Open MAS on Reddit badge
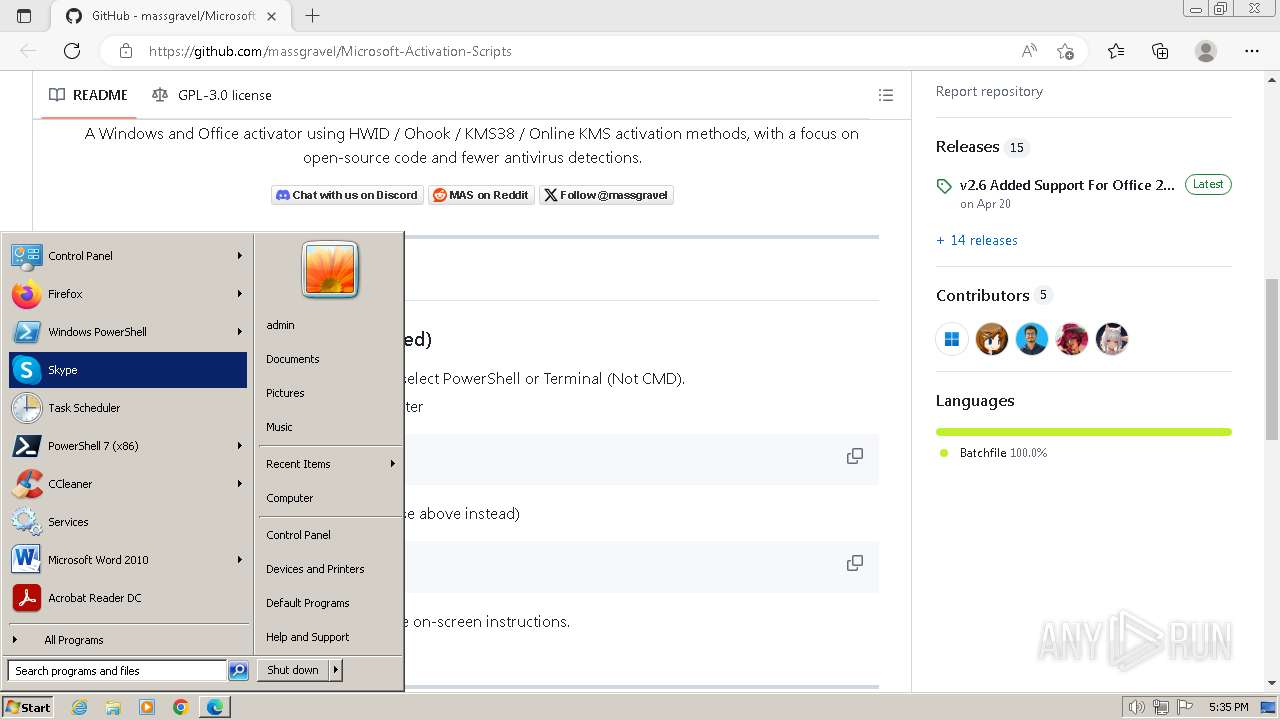Viewport: 1280px width, 720px height. [481, 195]
